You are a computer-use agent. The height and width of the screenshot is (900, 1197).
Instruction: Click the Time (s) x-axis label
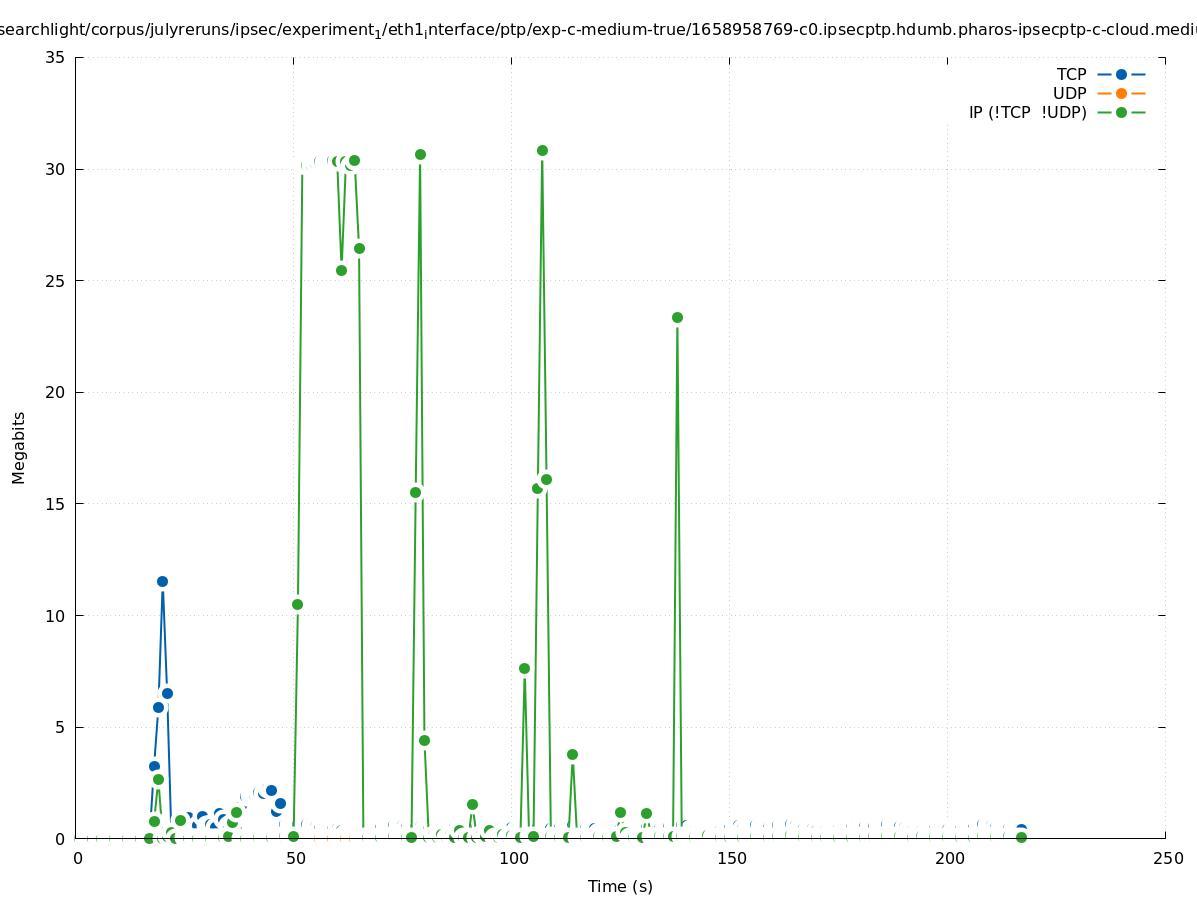[620, 886]
